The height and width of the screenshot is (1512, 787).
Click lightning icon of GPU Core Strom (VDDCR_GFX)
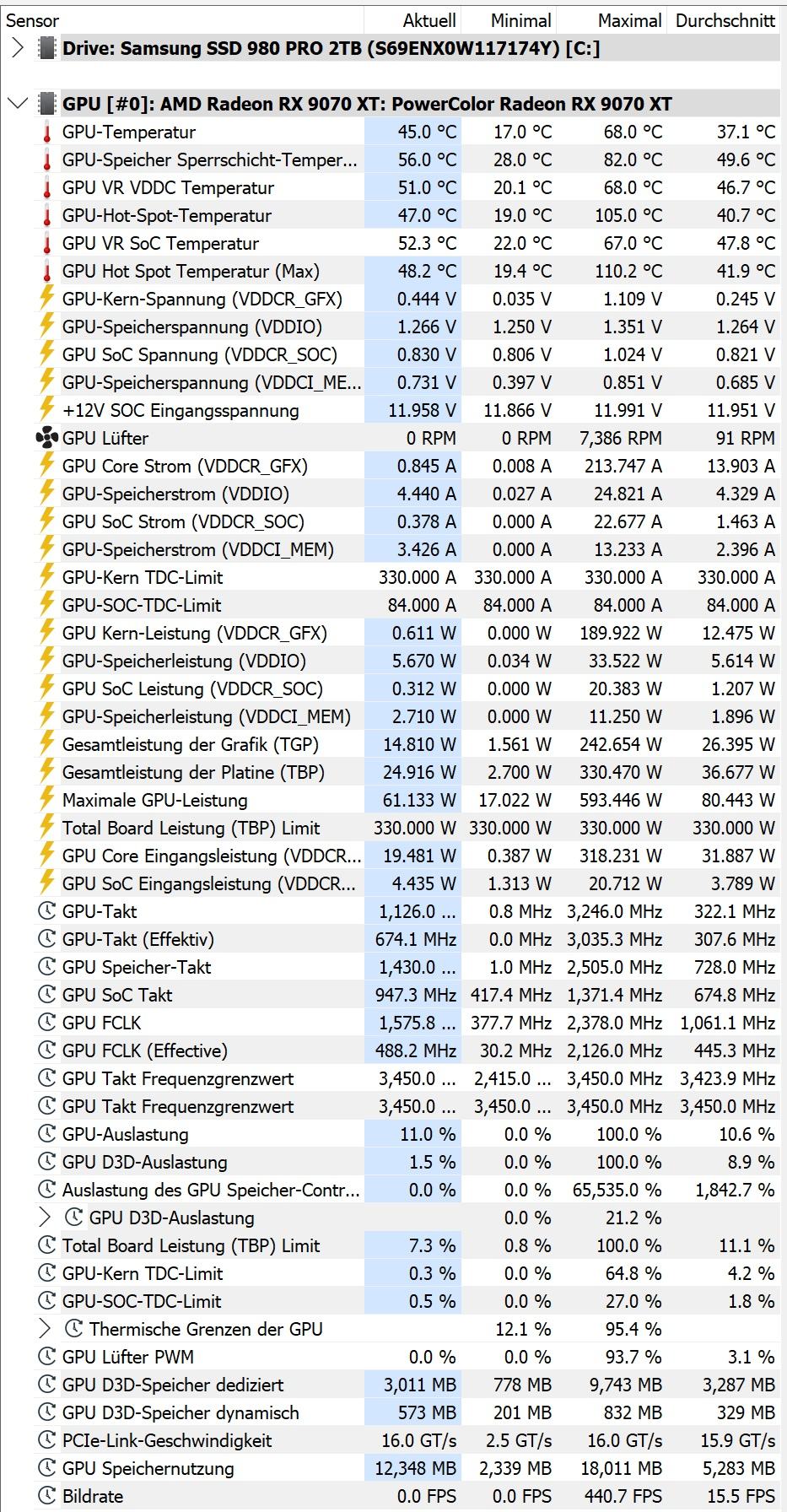pyautogui.click(x=47, y=465)
